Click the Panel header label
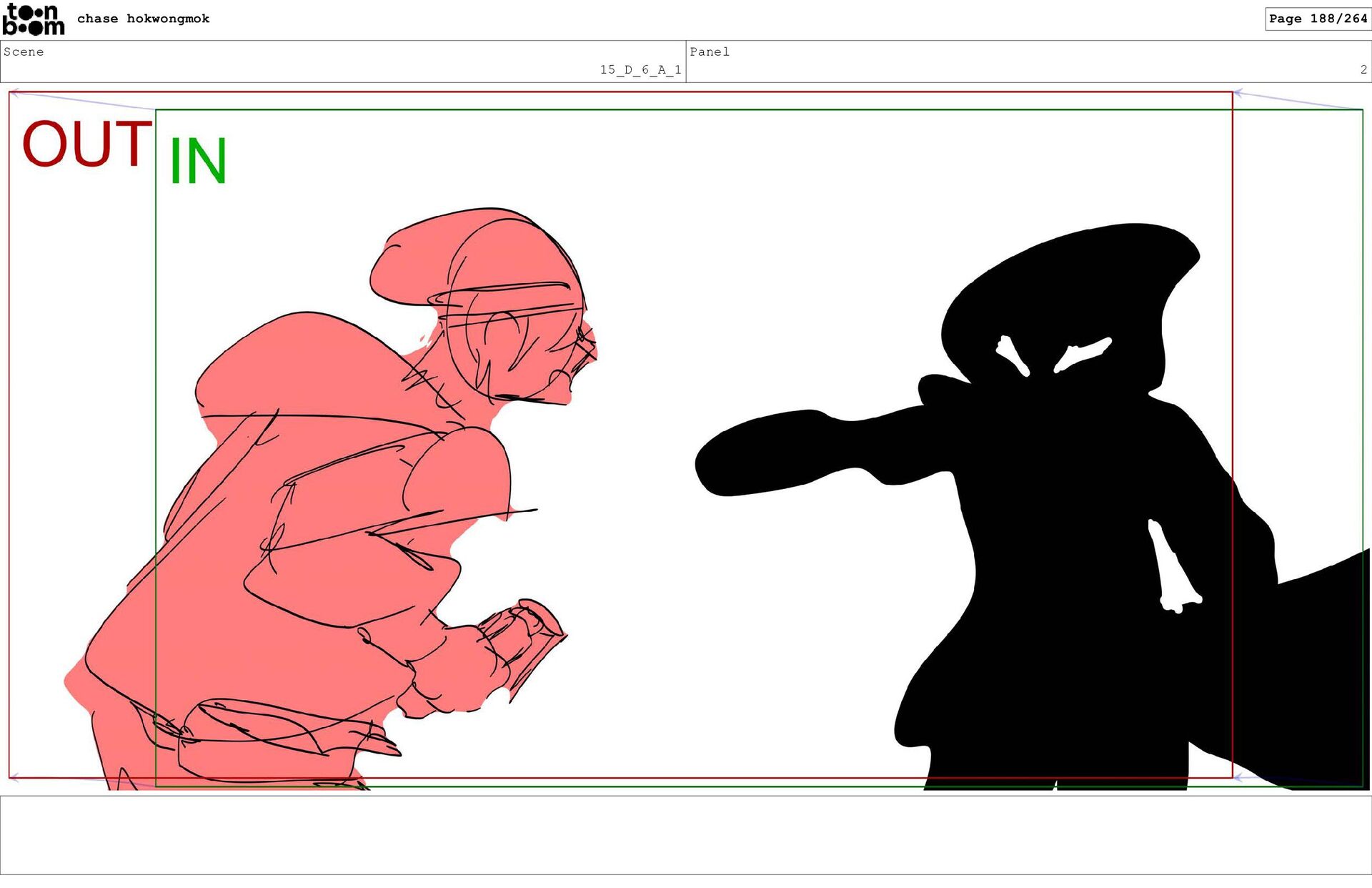The width and height of the screenshot is (1372, 888). coord(709,51)
